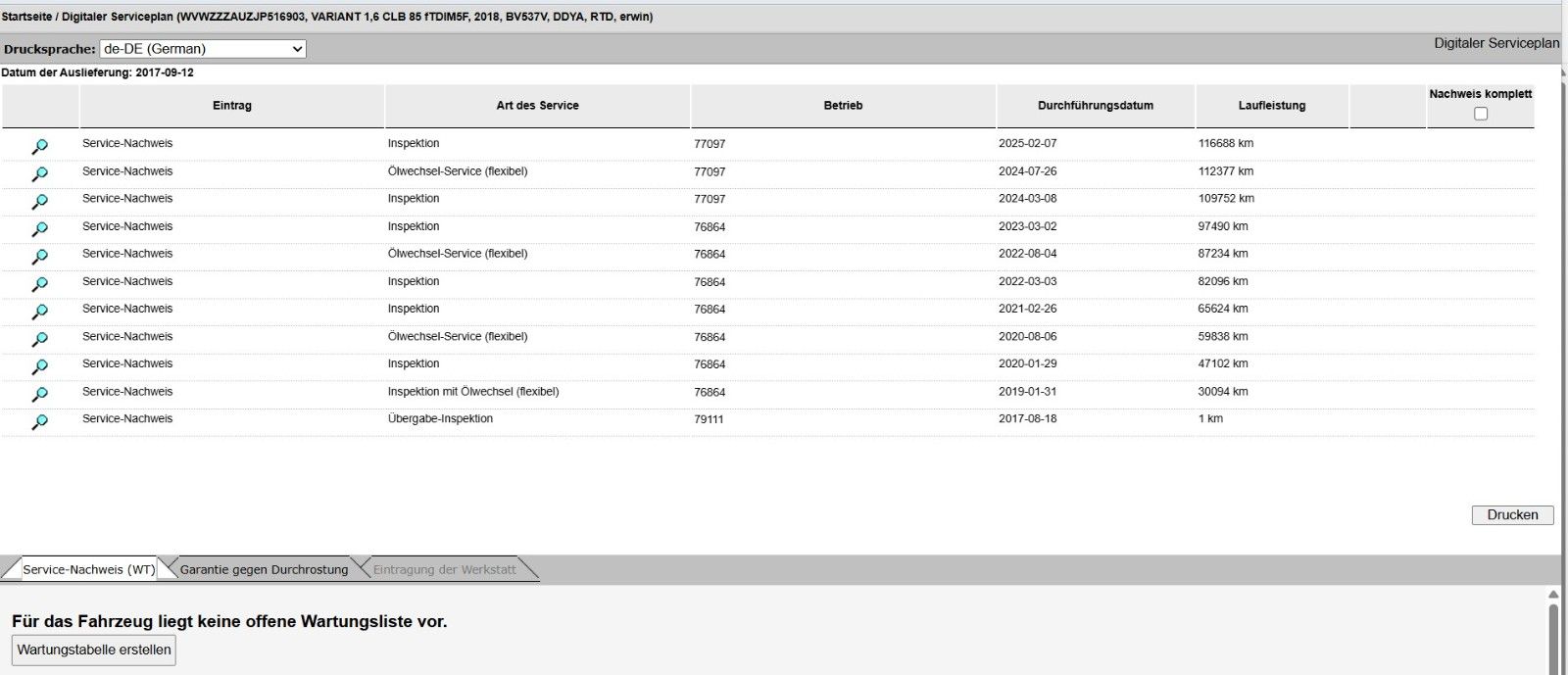Open details for the 82096 km Inspektion
This screenshot has height=675, width=1568.
[x=39, y=284]
